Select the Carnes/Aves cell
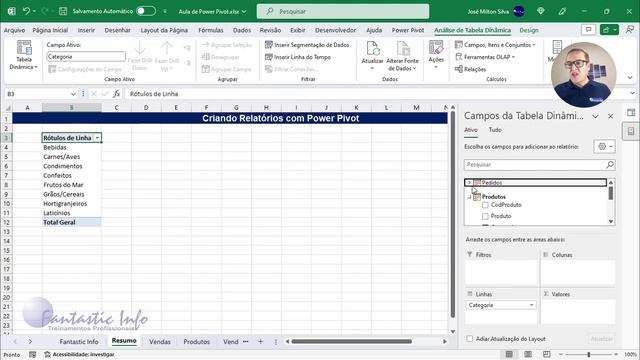 tap(71, 157)
